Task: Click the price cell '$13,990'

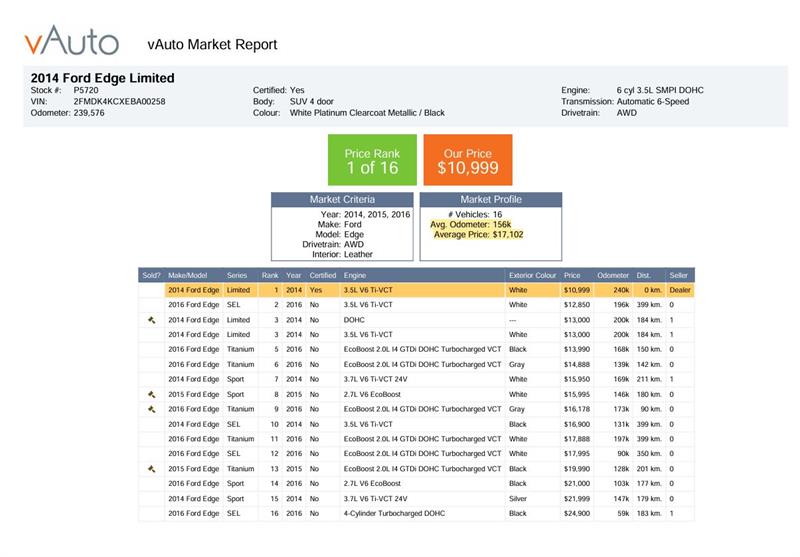Action: tap(577, 349)
